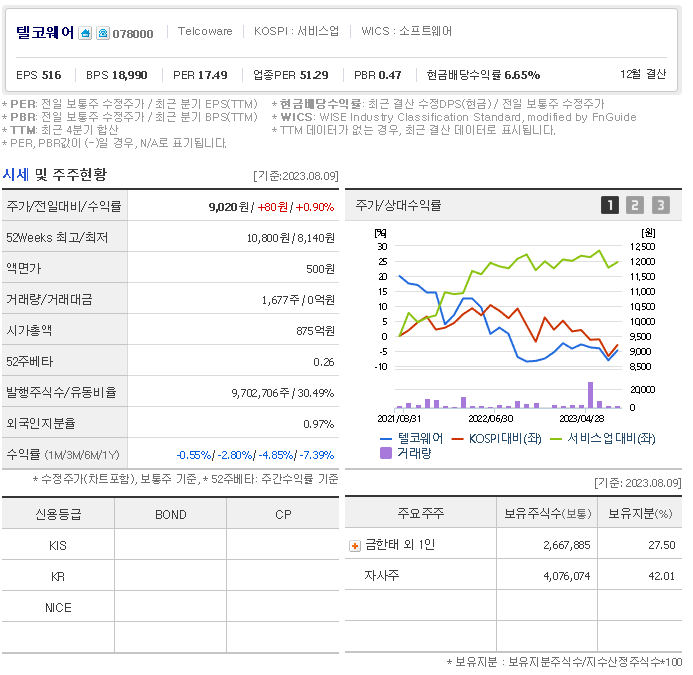Select the NICE rating row label

[58, 607]
